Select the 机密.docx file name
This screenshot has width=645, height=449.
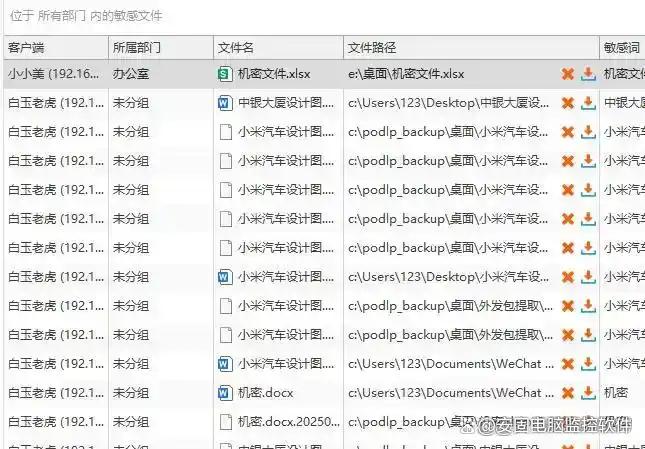[265, 393]
